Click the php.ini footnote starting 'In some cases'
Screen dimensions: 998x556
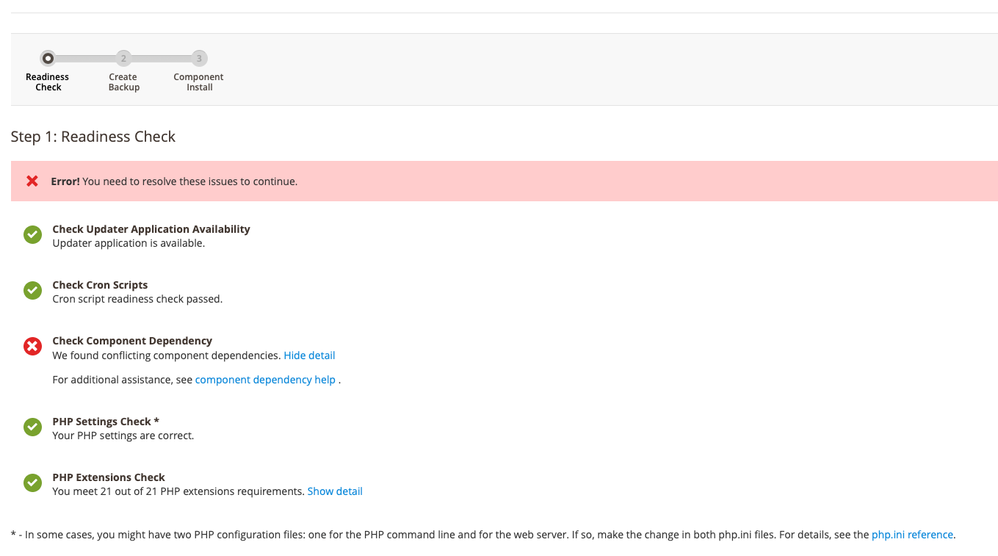click(x=483, y=535)
